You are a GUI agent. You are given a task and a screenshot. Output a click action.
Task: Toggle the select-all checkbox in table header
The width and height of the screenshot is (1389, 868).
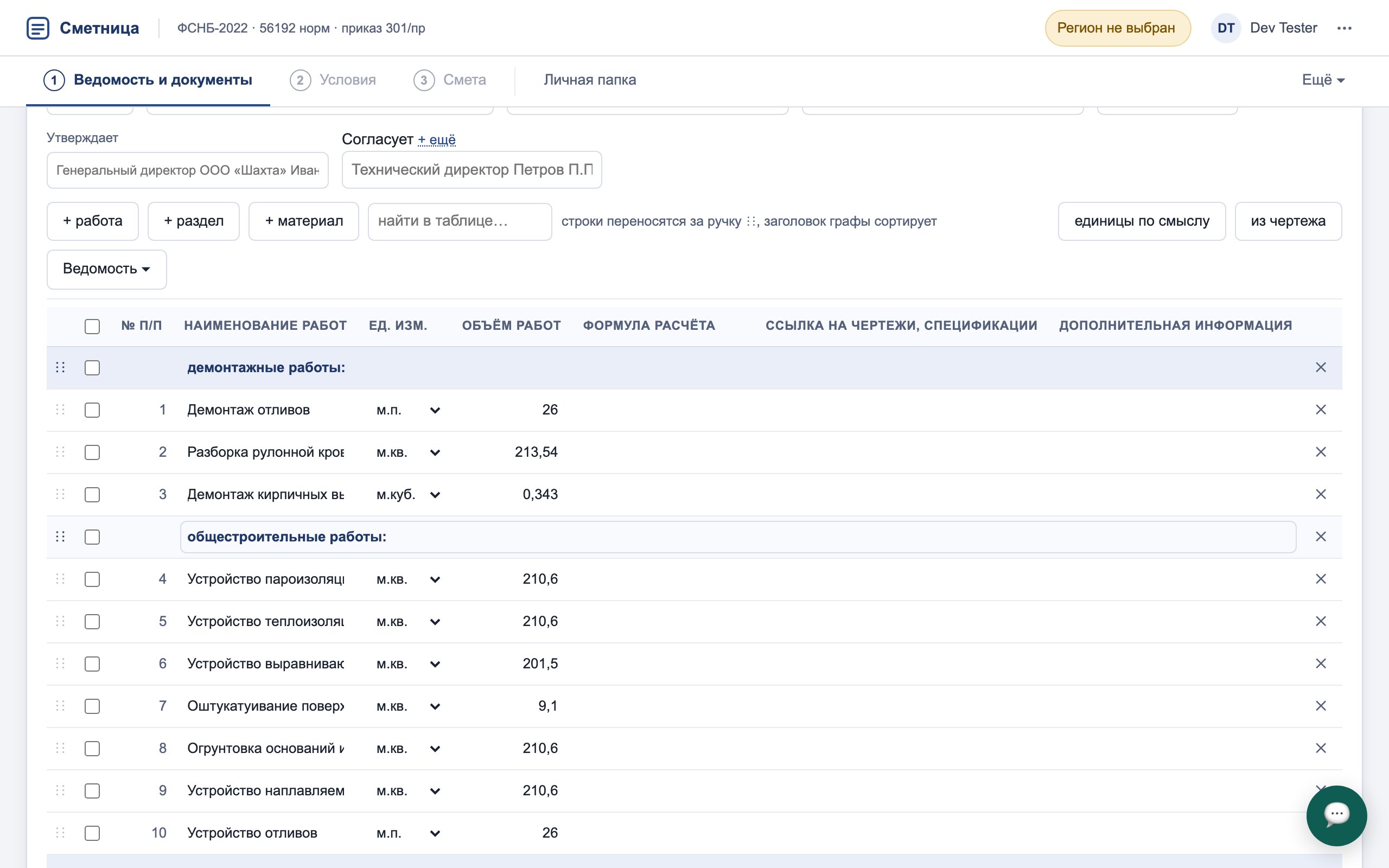point(92,326)
